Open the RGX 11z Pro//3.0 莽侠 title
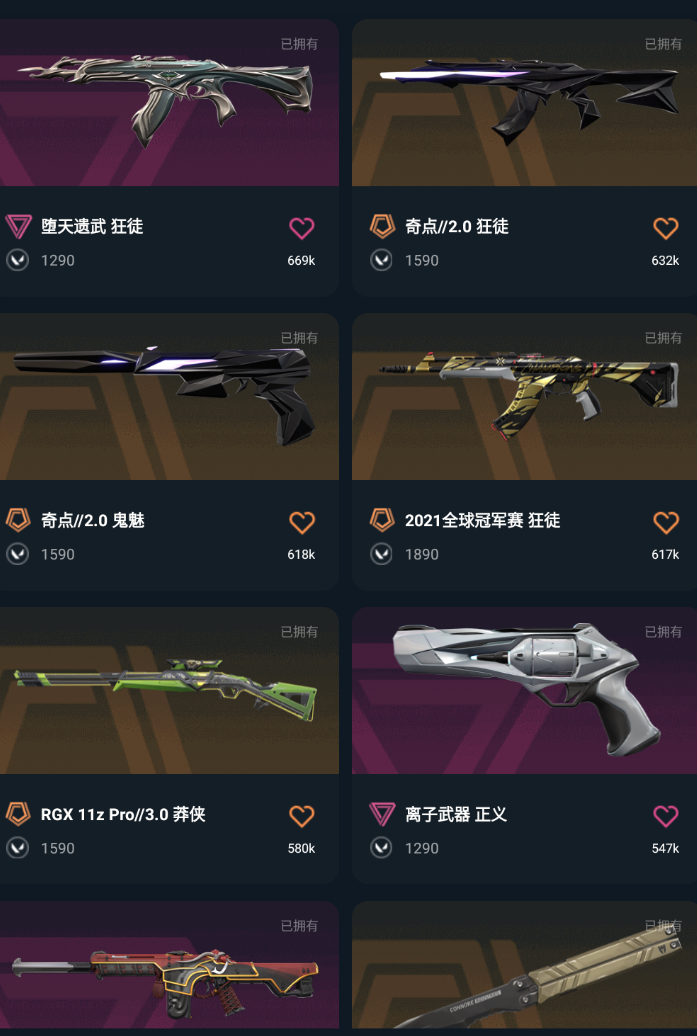Viewport: 697px width, 1036px height. [123, 815]
